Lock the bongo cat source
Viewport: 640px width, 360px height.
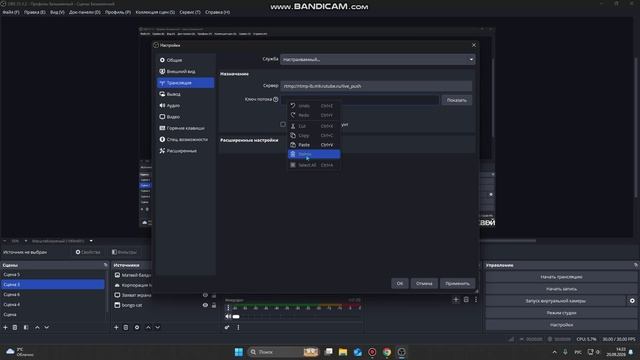coord(214,305)
